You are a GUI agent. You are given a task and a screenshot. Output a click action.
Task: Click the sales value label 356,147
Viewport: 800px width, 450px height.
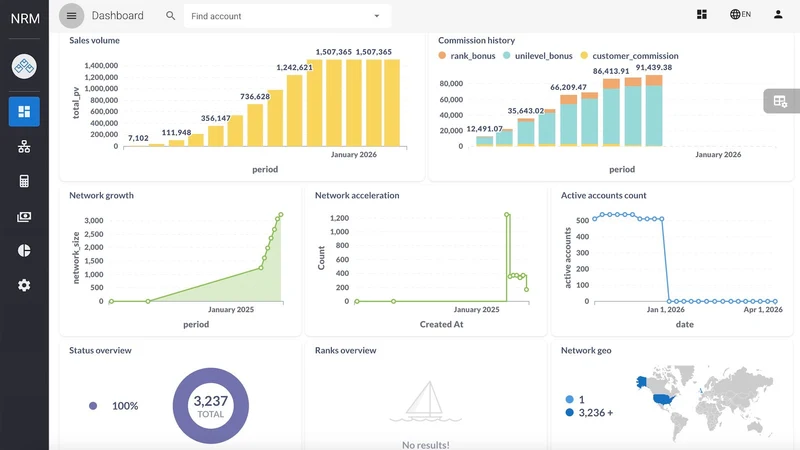(215, 118)
